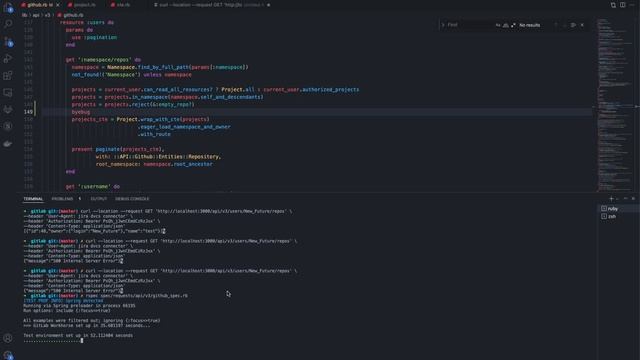Open the Manage gear icon at bottom
The height and width of the screenshot is (360, 640).
[x=8, y=355]
